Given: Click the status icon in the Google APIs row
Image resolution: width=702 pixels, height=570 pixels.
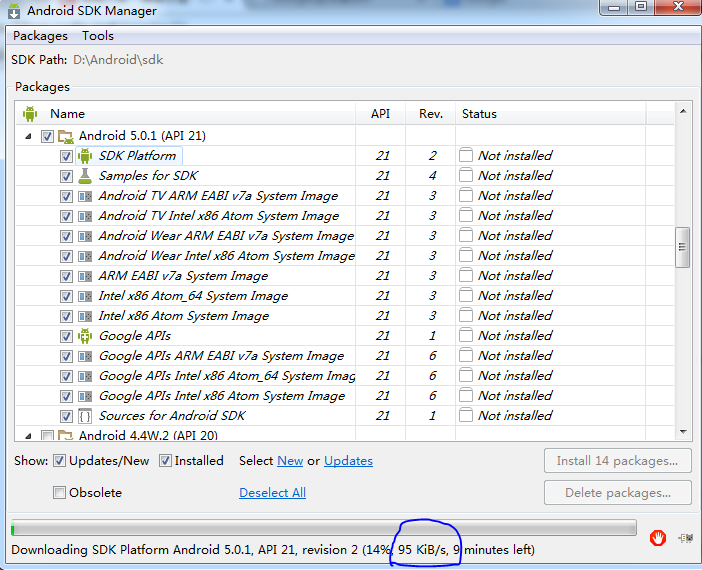Looking at the screenshot, I should coord(466,335).
